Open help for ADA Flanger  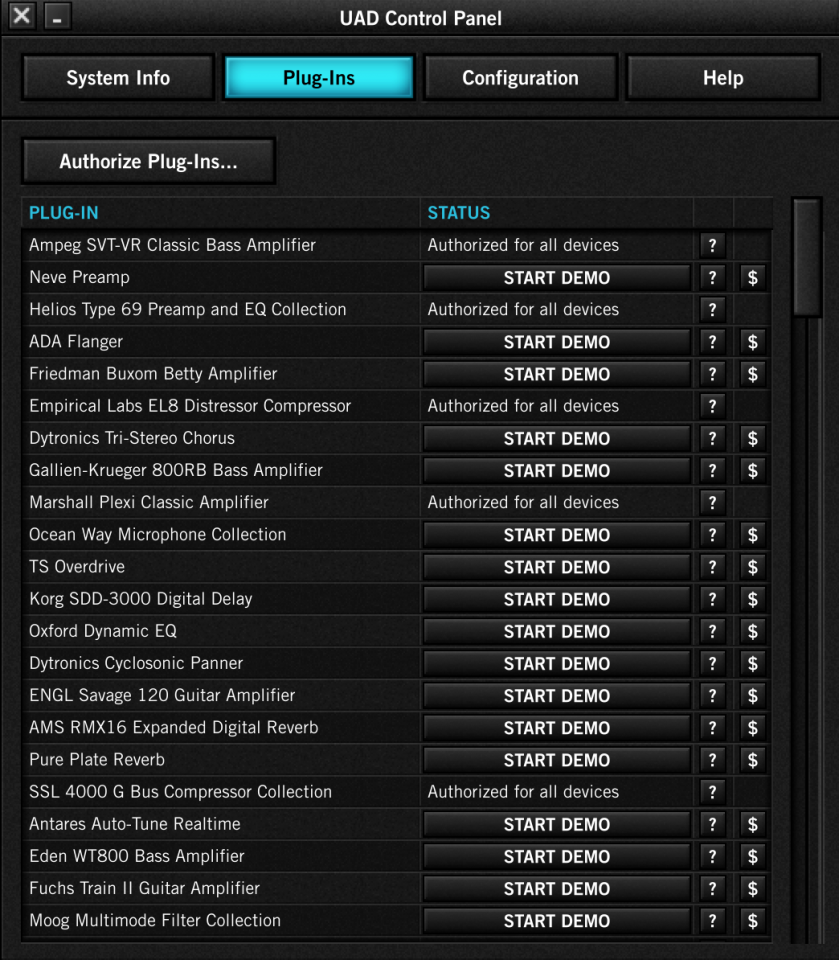tap(712, 342)
